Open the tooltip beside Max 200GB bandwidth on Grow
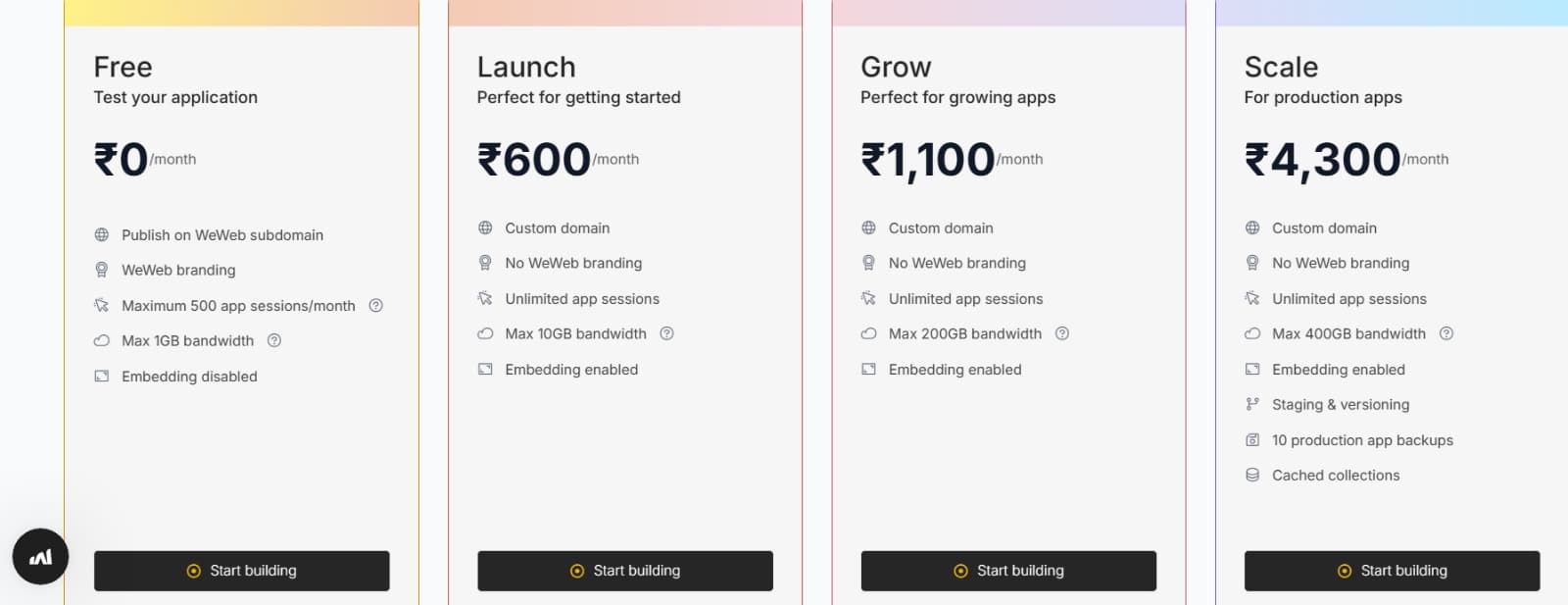The height and width of the screenshot is (605, 1568). (x=1062, y=333)
